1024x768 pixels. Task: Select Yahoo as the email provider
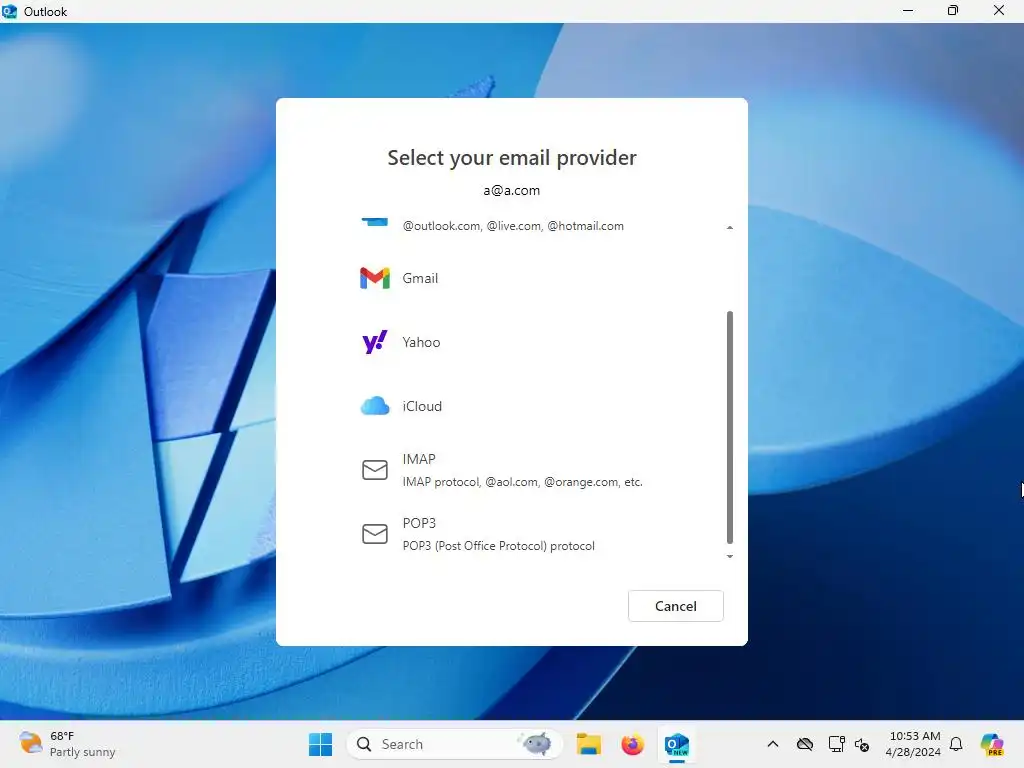click(x=421, y=342)
